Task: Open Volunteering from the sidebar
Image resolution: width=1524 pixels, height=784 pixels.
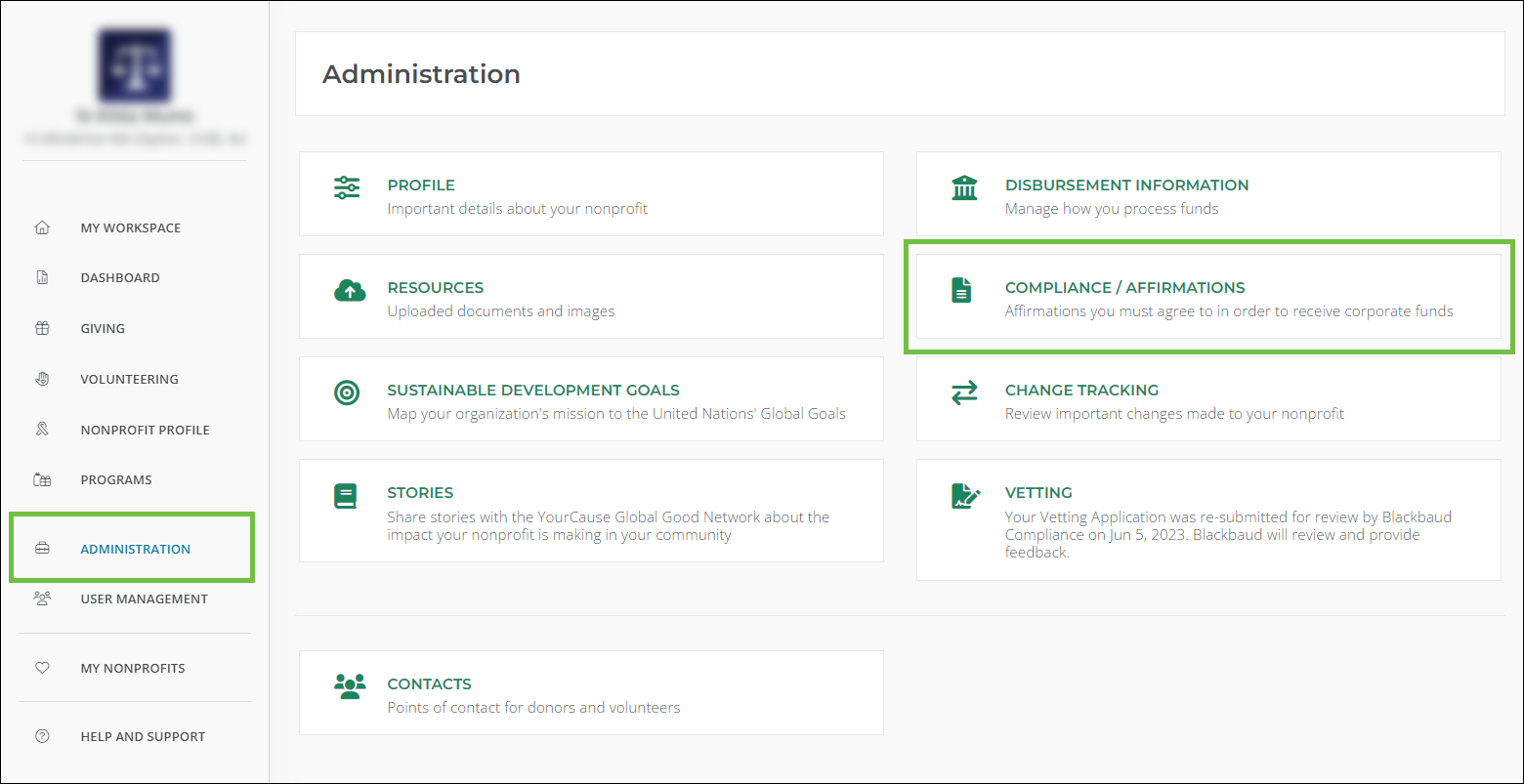Action: coord(129,379)
